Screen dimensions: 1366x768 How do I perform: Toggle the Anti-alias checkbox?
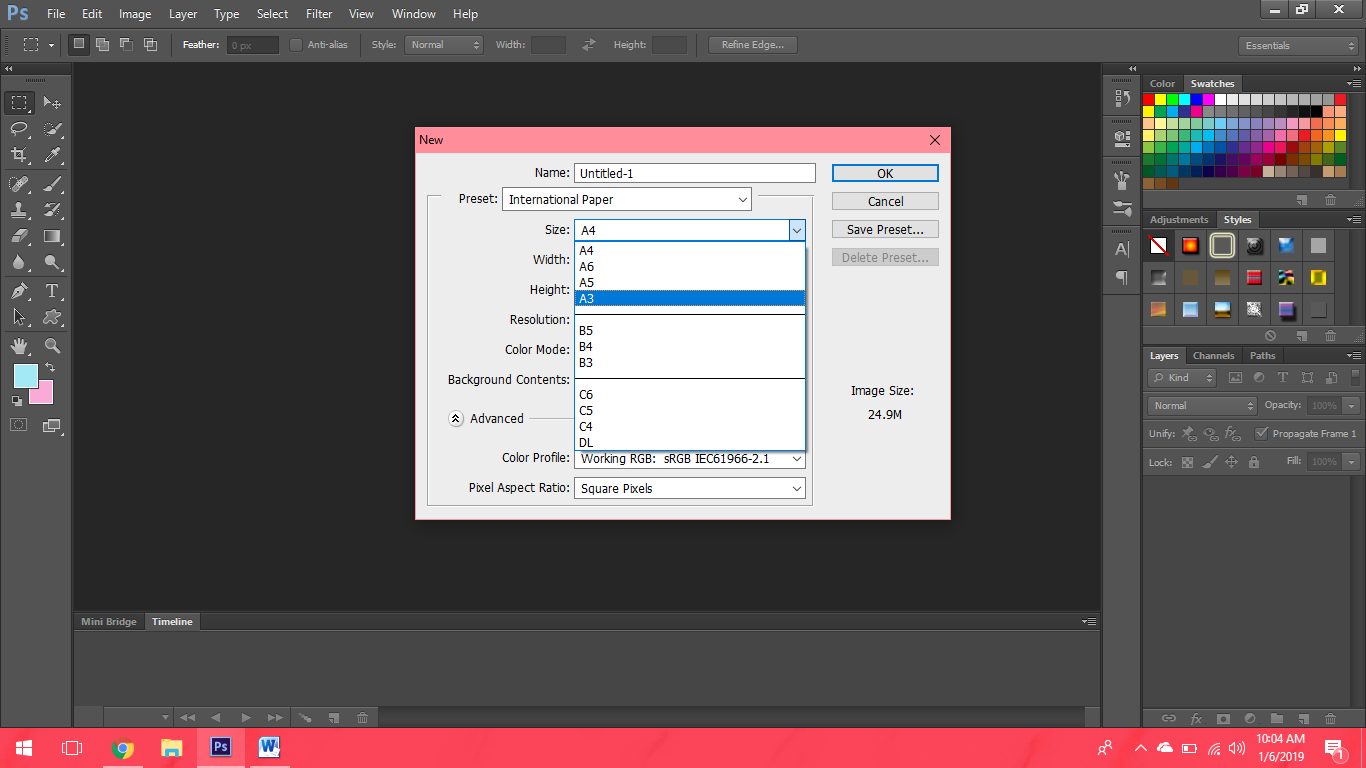[x=296, y=45]
